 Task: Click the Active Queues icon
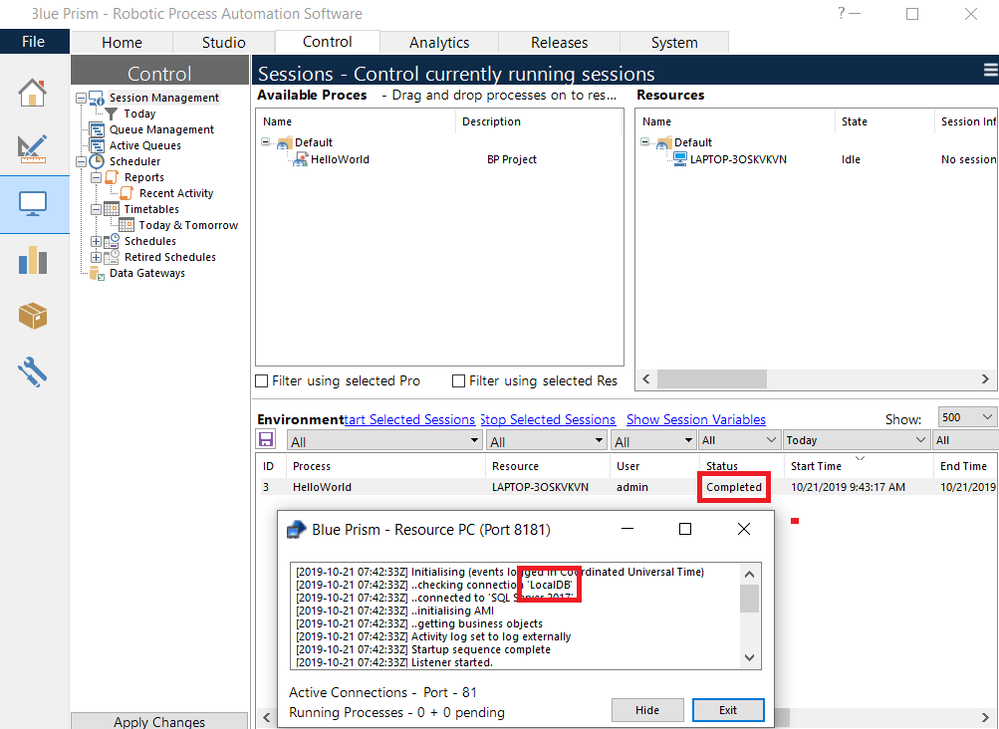97,145
